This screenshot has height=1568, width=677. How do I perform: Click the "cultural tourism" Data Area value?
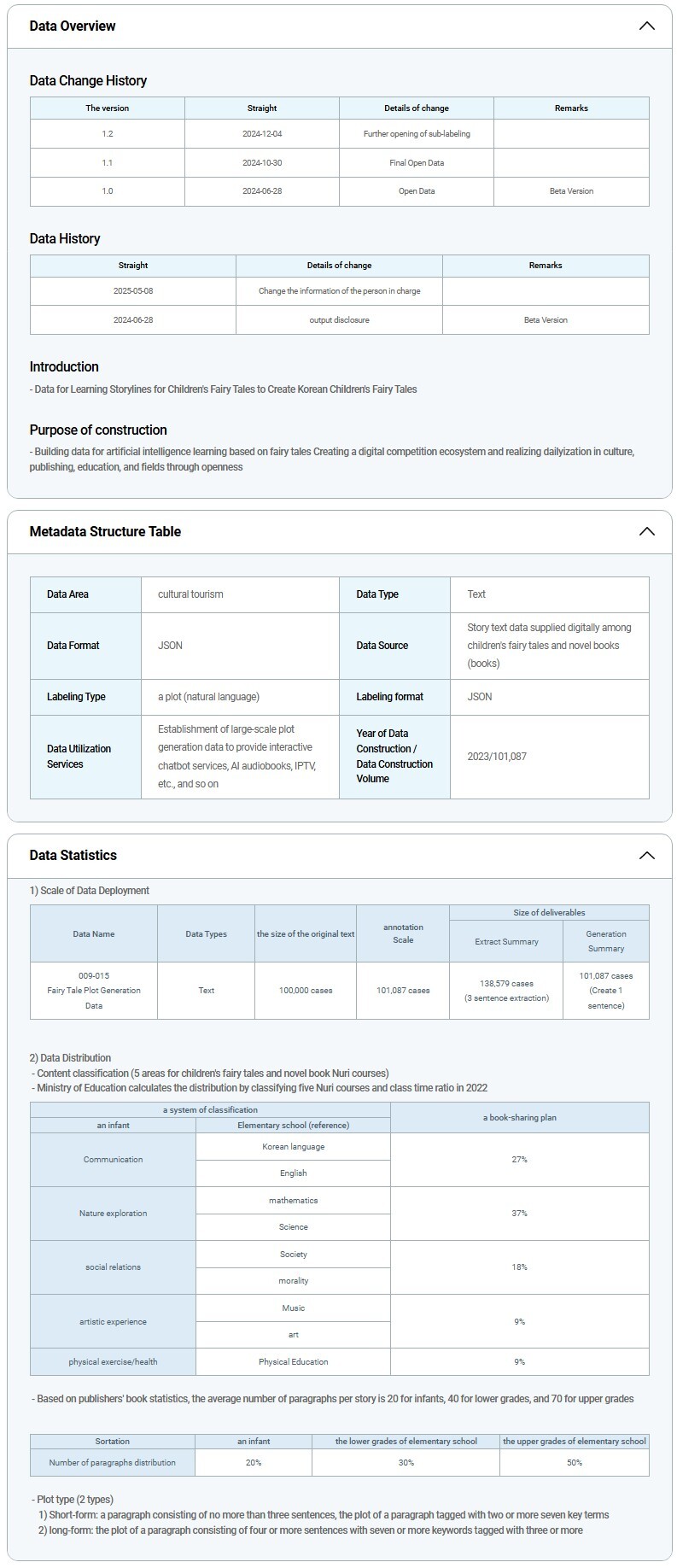point(190,594)
